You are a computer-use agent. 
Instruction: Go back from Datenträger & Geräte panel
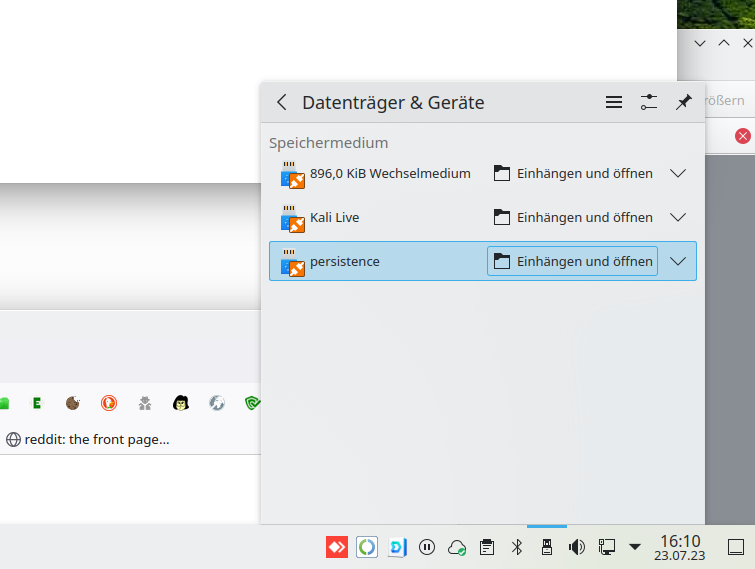tap(282, 102)
